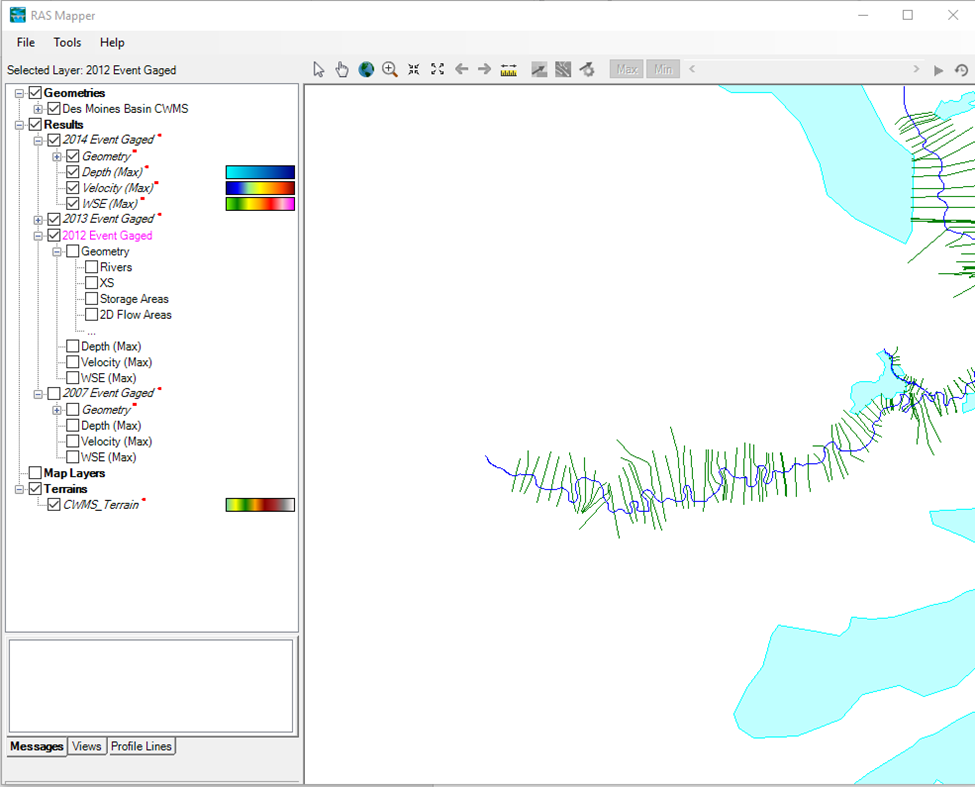Click the profile plot toolbar icon

tap(539, 70)
